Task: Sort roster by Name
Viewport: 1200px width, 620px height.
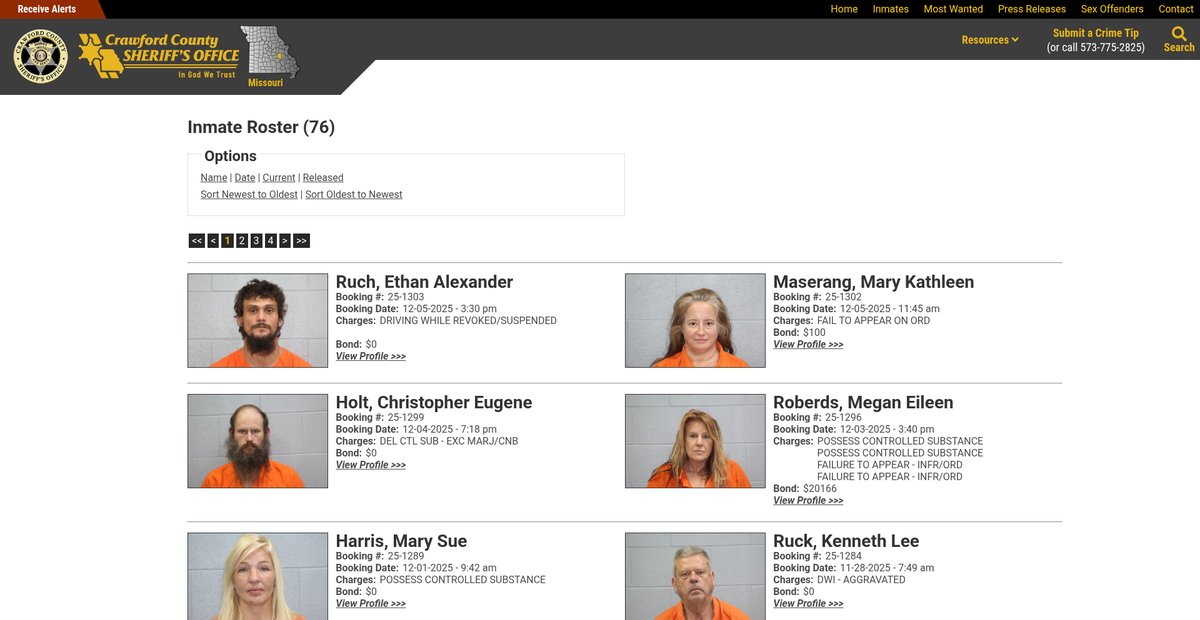Action: tap(214, 178)
